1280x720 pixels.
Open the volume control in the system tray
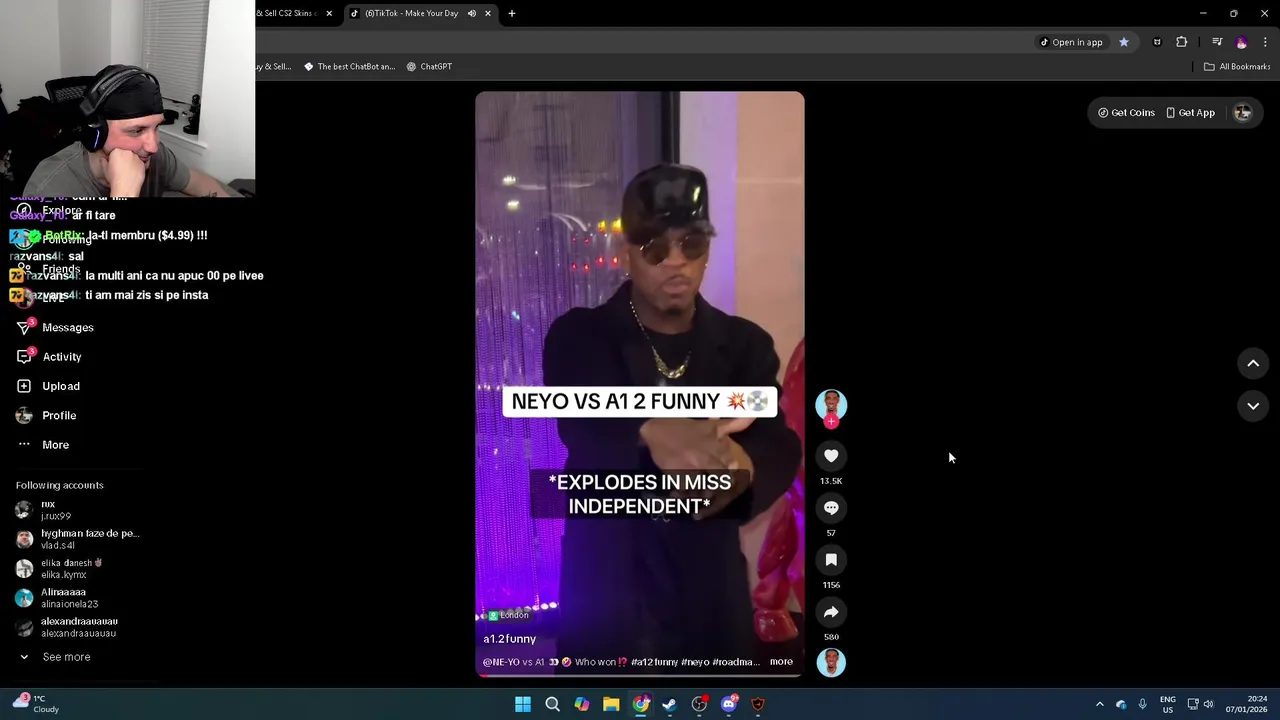click(1208, 705)
